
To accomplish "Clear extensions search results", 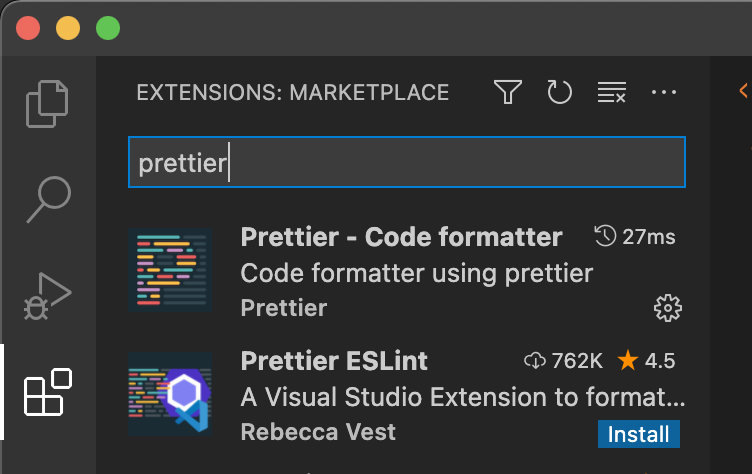I will (x=611, y=92).
